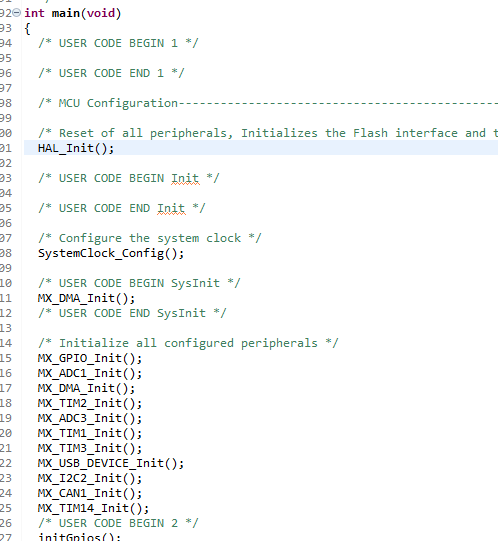This screenshot has width=498, height=541.
Task: Click MX_ADC1_Init() function call
Action: pyautogui.click(x=90, y=373)
